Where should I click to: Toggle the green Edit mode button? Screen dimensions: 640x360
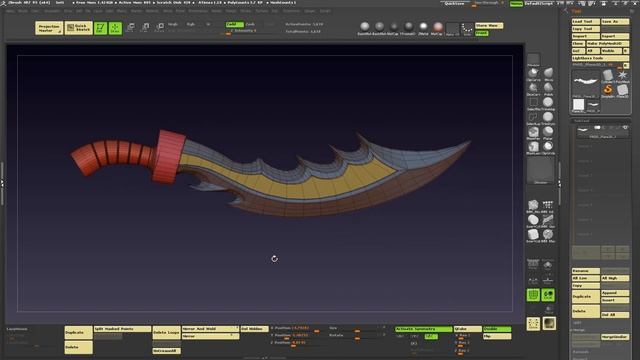(100, 28)
